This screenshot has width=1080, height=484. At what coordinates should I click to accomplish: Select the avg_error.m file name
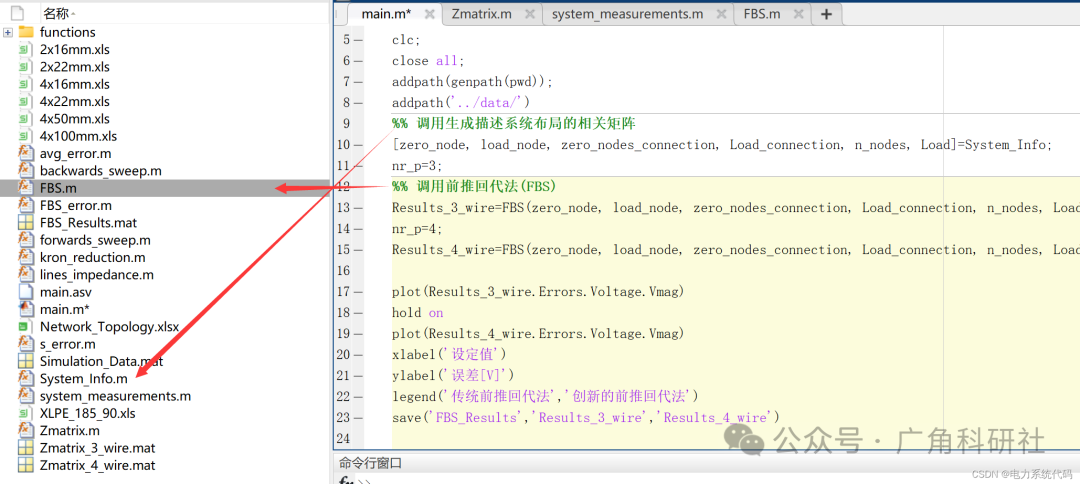pyautogui.click(x=75, y=154)
